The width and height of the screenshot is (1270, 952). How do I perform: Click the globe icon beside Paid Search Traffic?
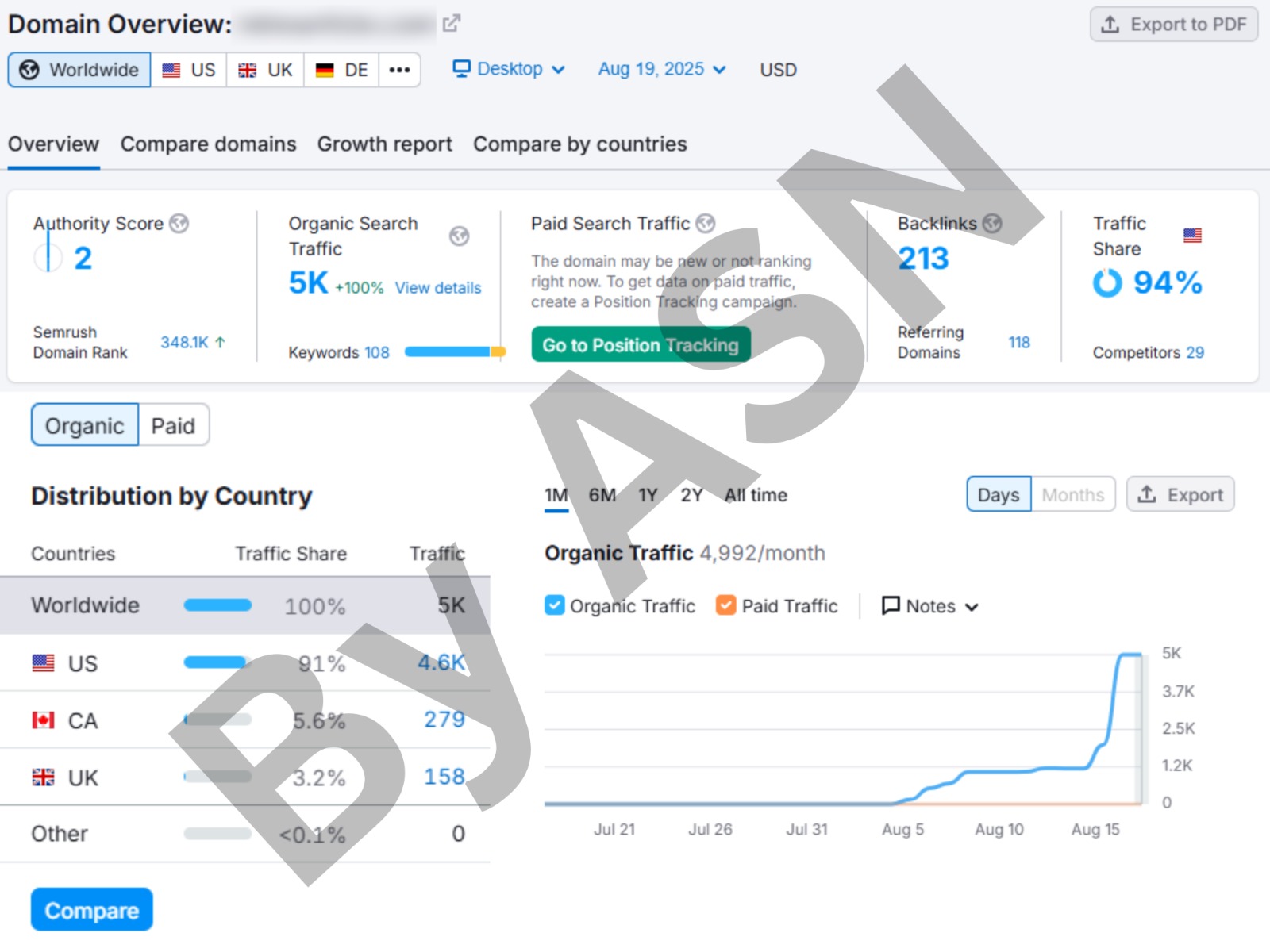click(x=705, y=224)
